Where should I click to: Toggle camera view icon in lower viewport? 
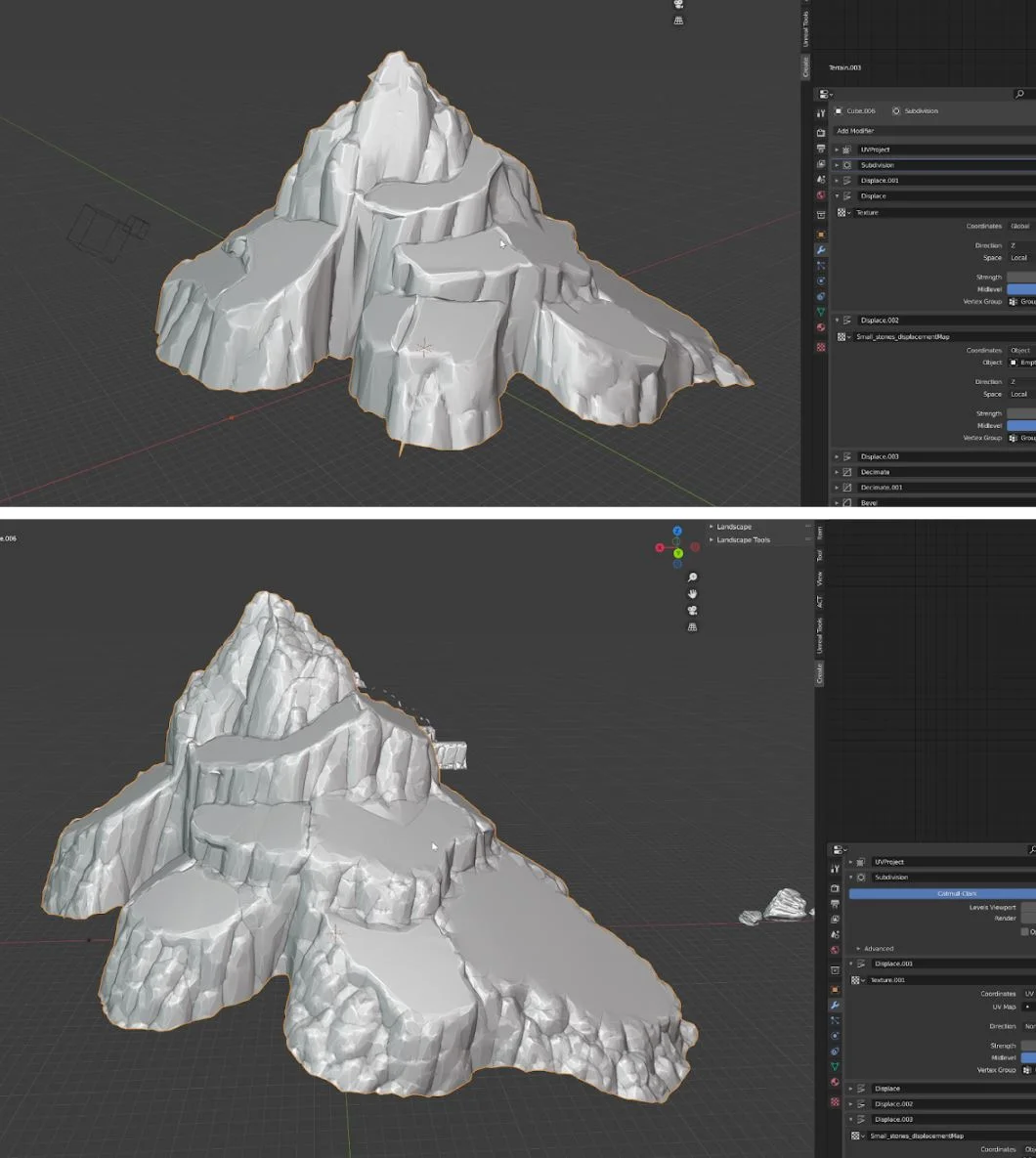pos(693,611)
